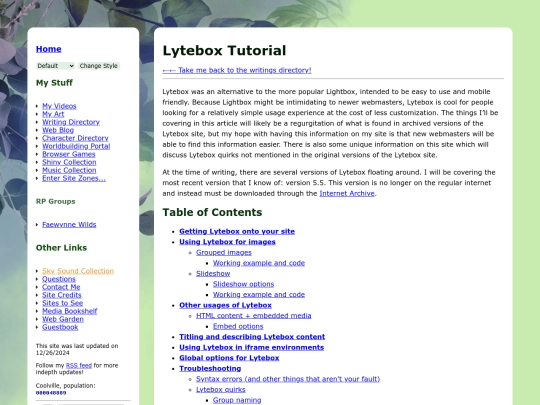The image size is (540, 405).
Task: Click the last updated date 12/26/2024
Action: coord(53,353)
